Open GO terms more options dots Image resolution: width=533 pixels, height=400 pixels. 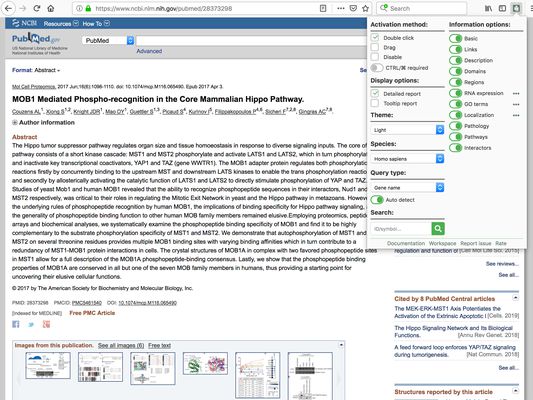click(516, 104)
